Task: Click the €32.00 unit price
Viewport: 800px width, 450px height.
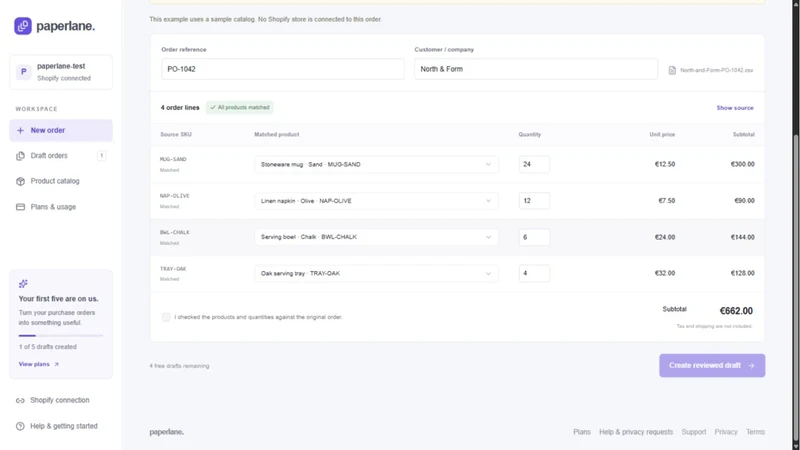Action: click(665, 273)
